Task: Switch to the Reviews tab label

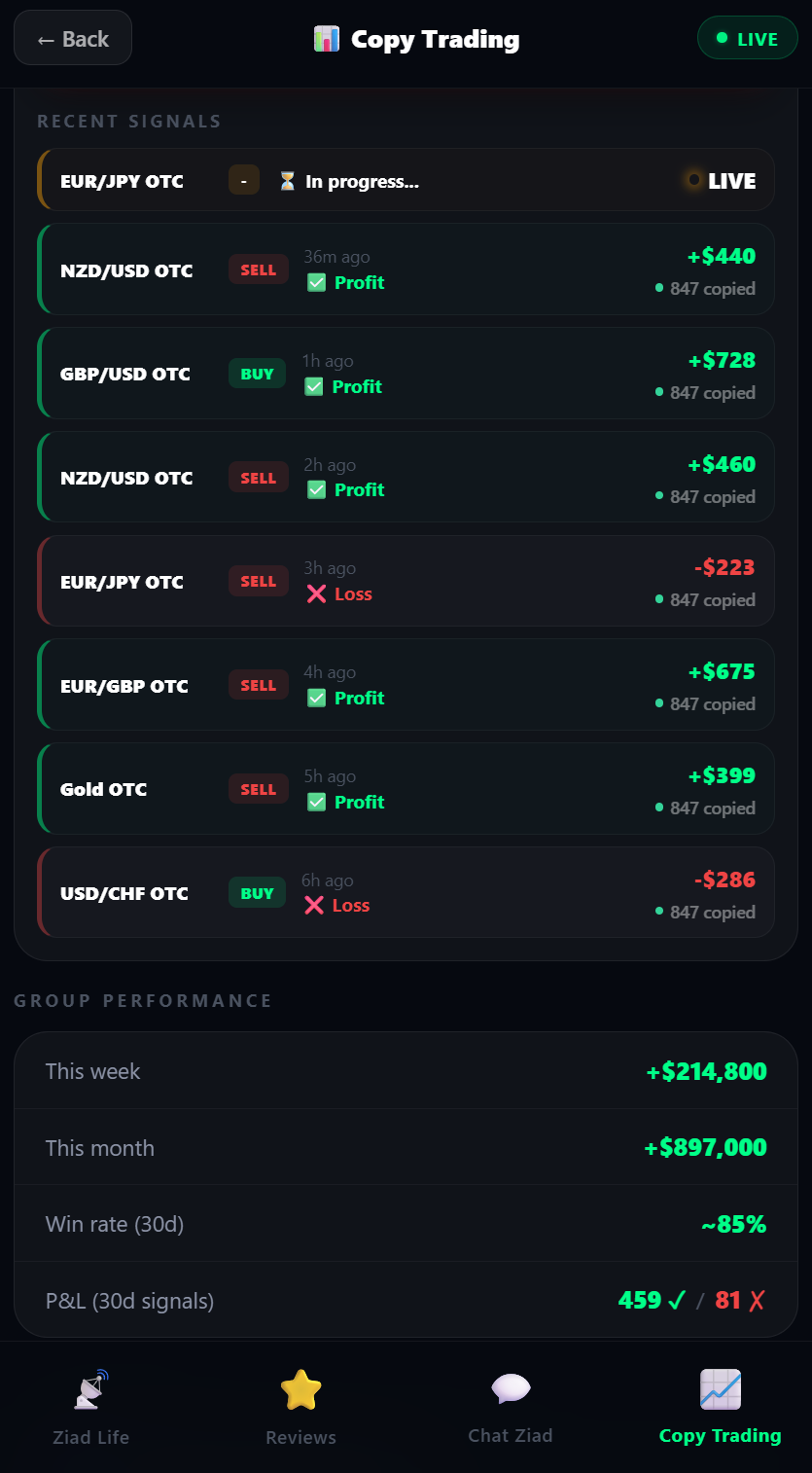Action: coord(301,1437)
